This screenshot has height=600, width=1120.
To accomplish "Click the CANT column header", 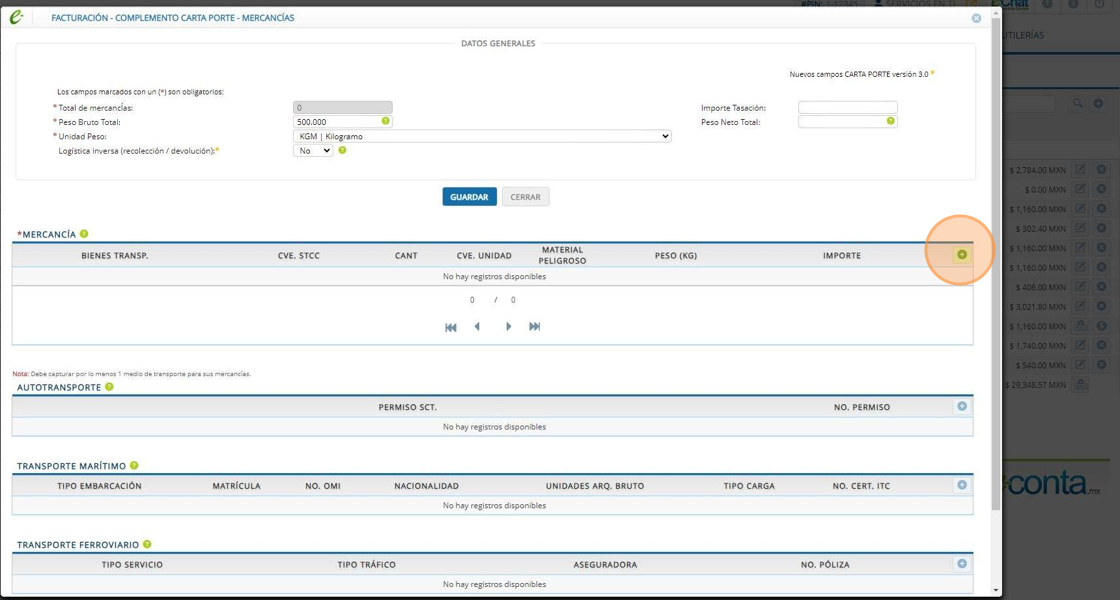I will (406, 255).
